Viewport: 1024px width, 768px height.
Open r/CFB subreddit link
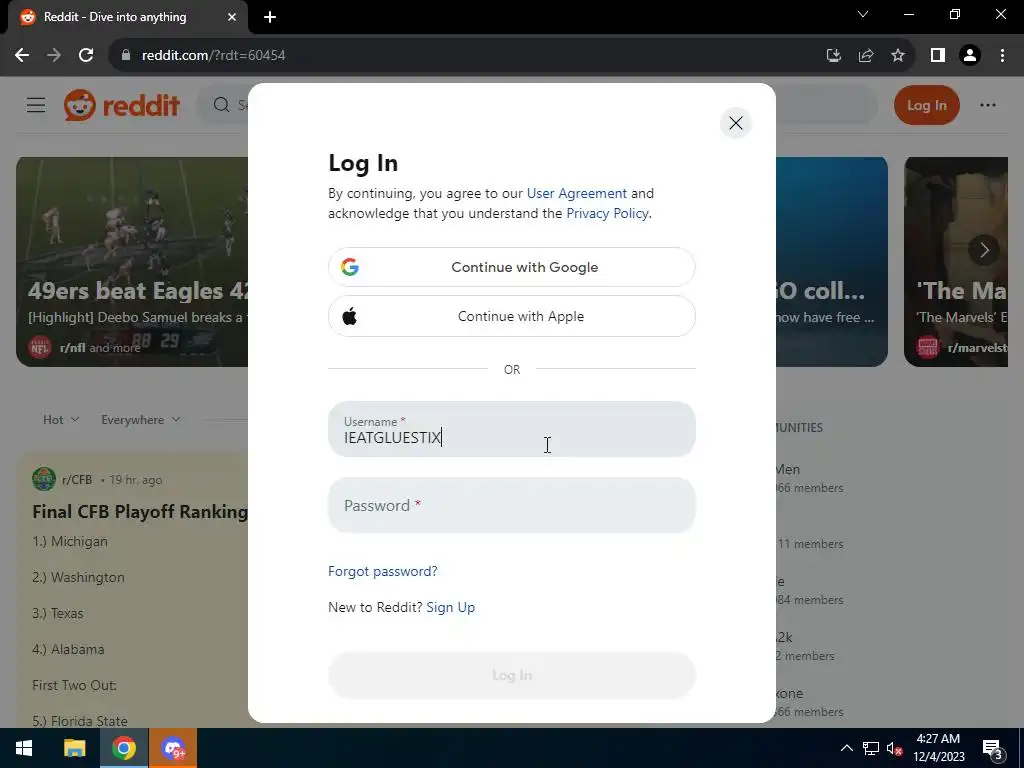(77, 480)
